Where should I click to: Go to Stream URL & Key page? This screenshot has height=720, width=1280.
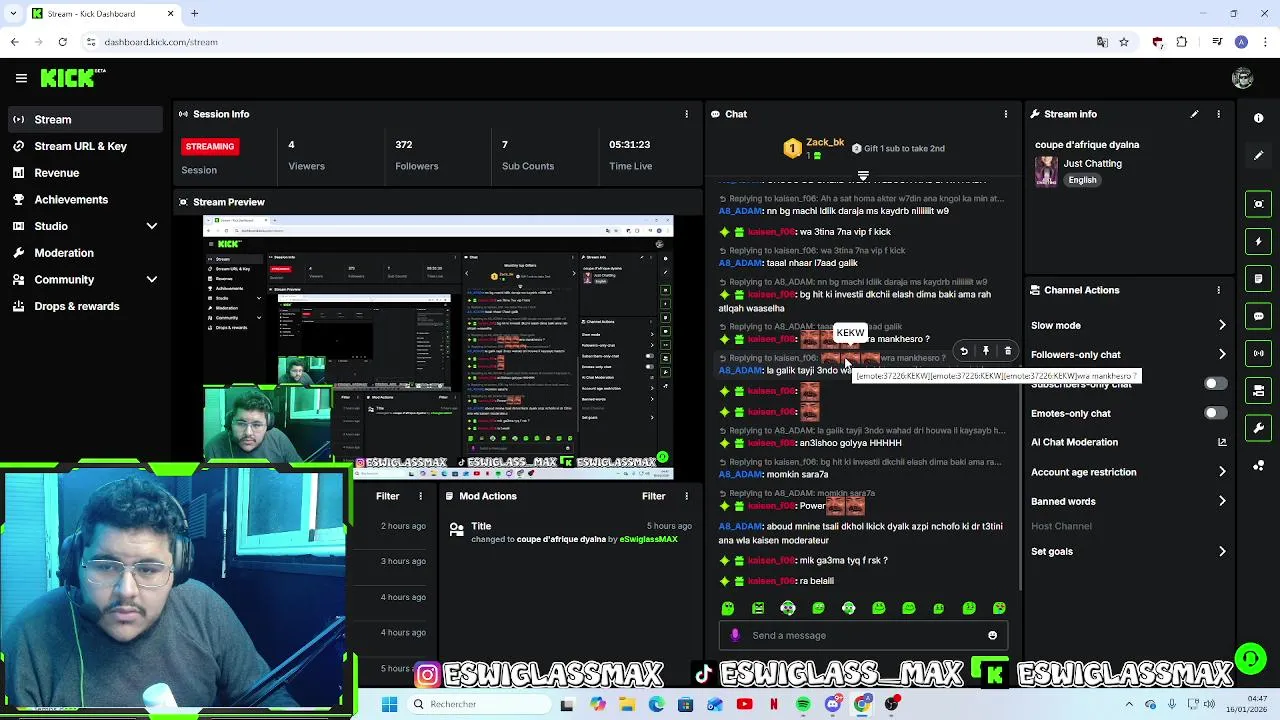point(82,146)
